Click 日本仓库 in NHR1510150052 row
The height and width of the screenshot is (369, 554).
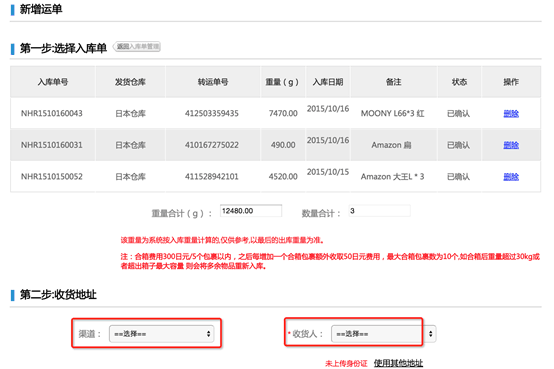point(130,176)
